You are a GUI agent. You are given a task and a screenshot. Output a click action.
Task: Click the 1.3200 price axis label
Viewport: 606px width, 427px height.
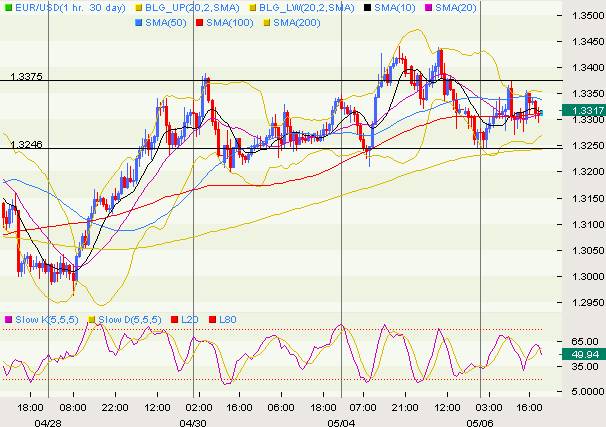588,172
